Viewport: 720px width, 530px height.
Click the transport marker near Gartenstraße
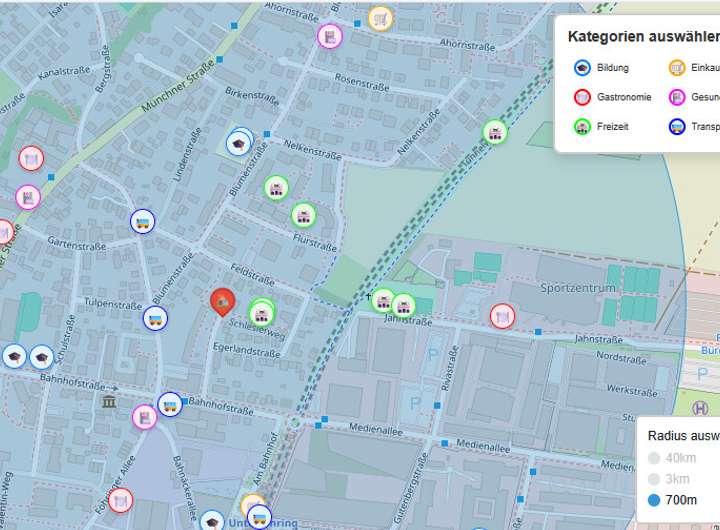click(143, 222)
